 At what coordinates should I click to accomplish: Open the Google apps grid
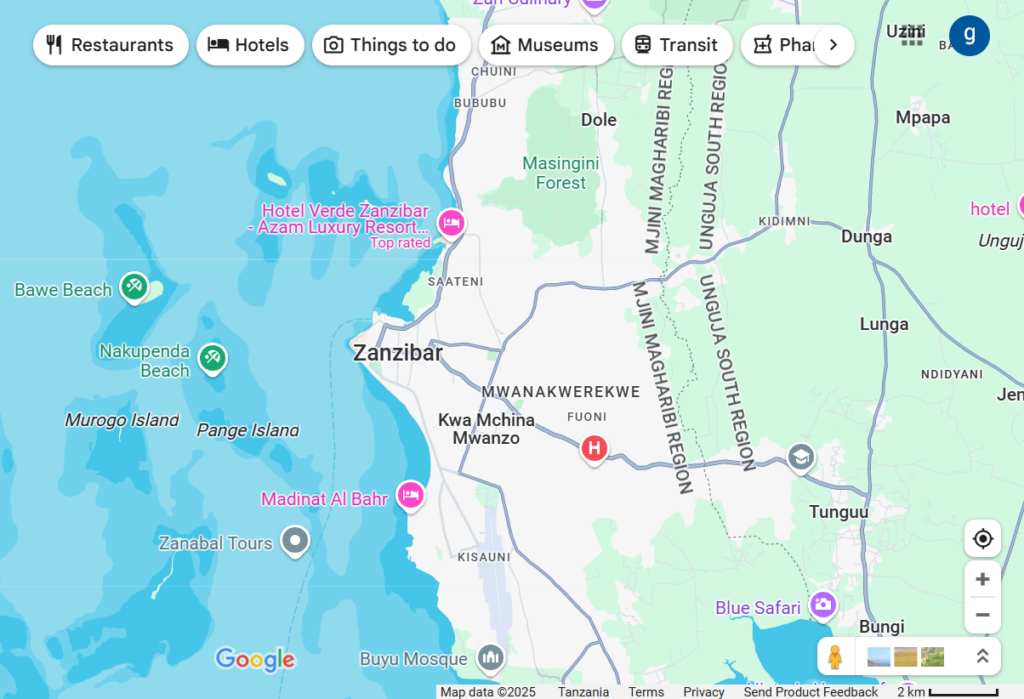coord(912,36)
